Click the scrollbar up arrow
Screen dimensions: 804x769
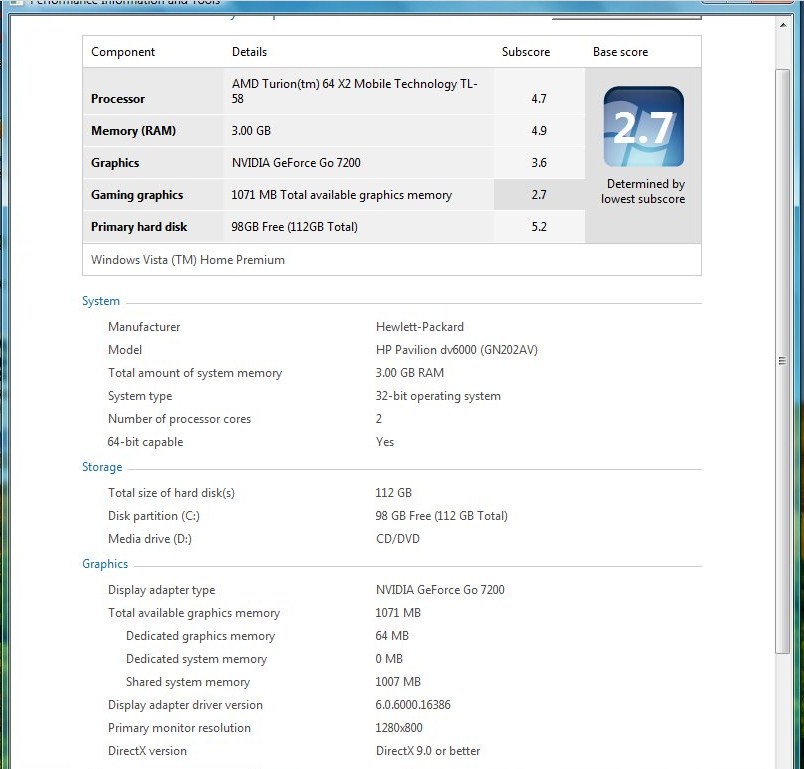[x=782, y=25]
